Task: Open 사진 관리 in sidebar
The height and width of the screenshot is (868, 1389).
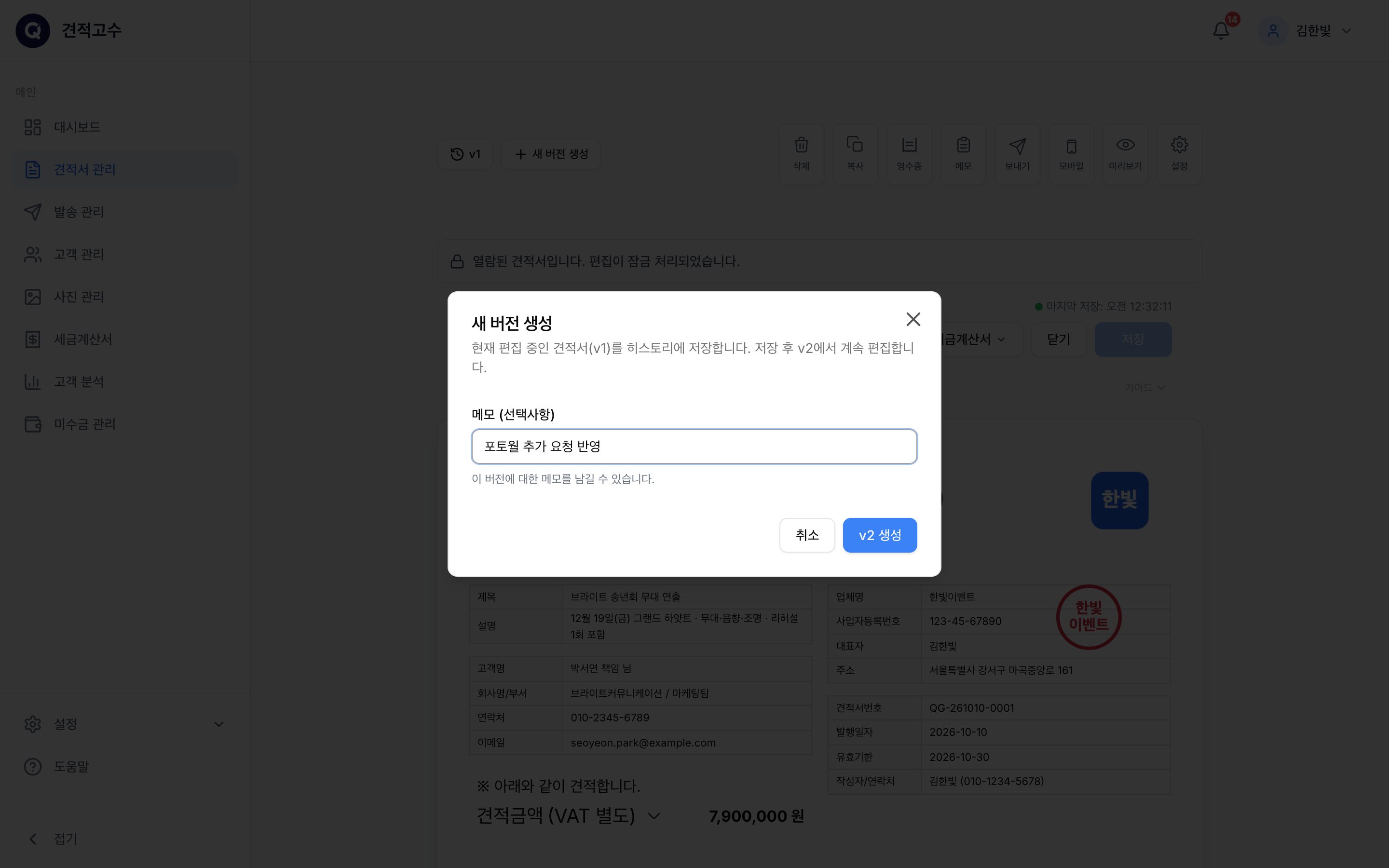Action: [x=124, y=297]
